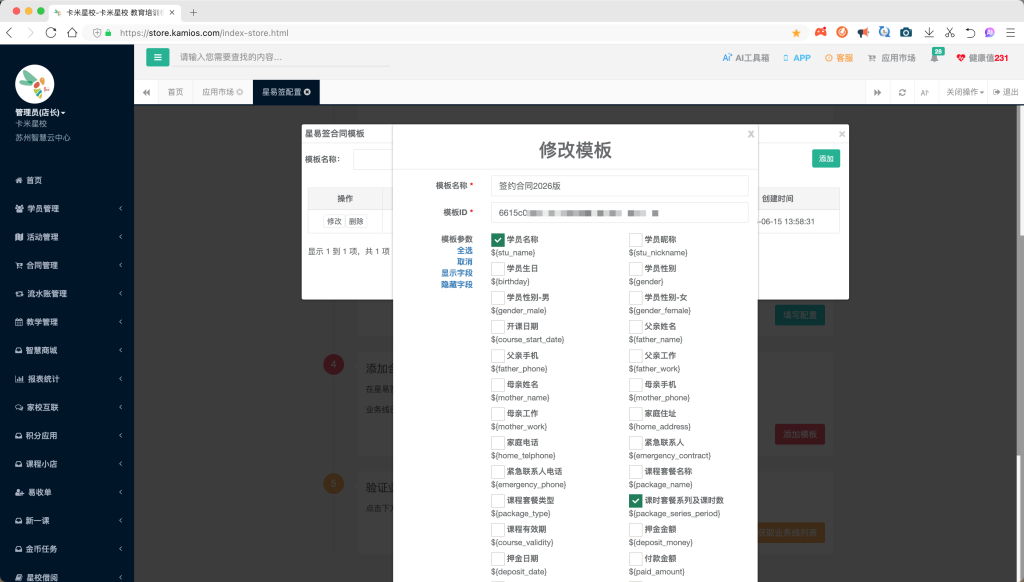
Task: Click the tab strip rewind arrows icon
Action: tap(146, 92)
